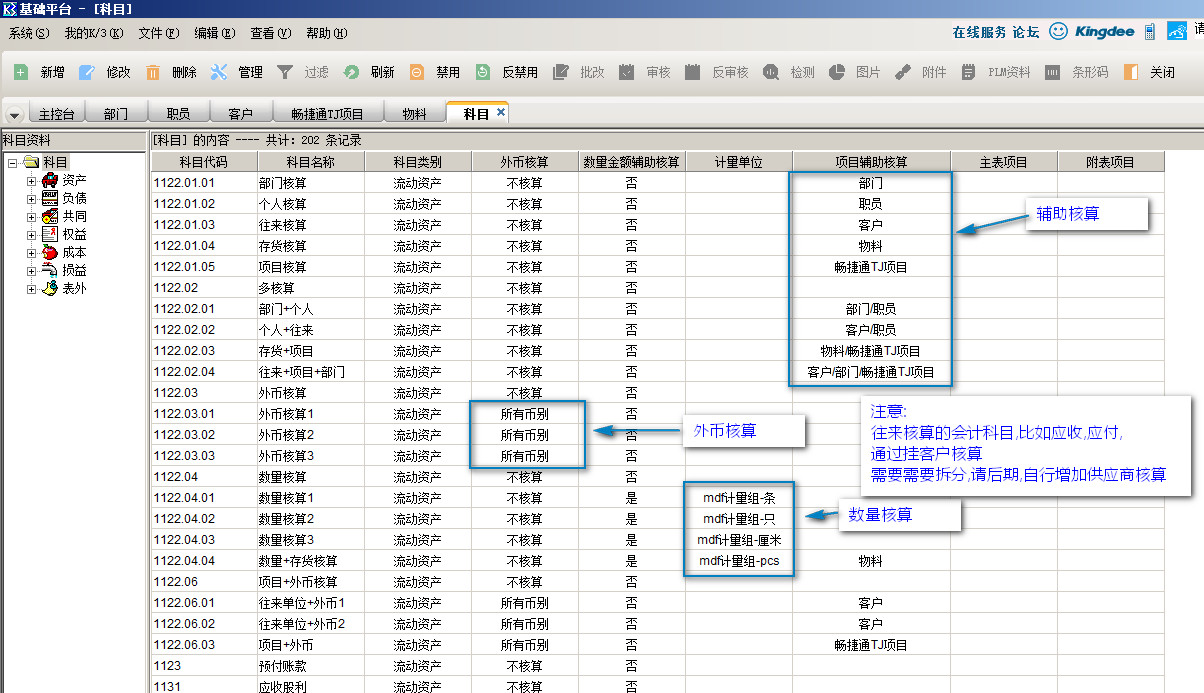Screen dimensions: 1204x693
Task: Click the 刷新 (Refresh) toolbar icon
Action: [351, 72]
